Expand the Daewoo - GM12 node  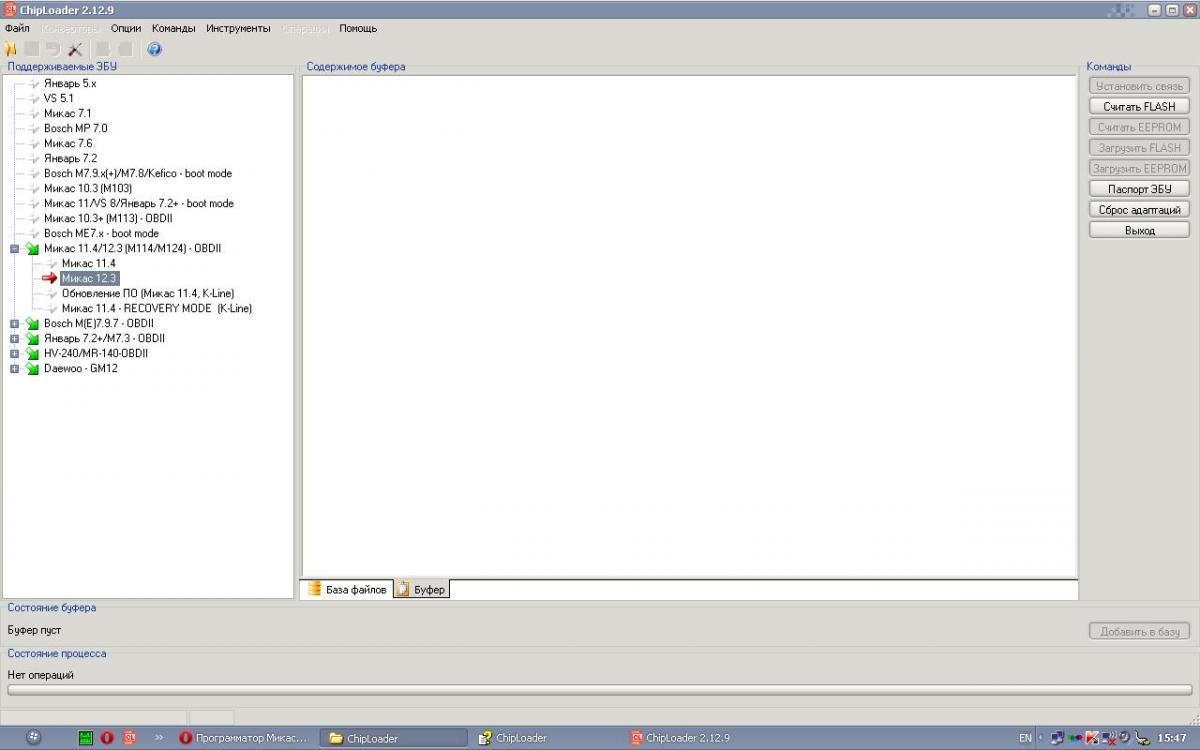[x=14, y=368]
